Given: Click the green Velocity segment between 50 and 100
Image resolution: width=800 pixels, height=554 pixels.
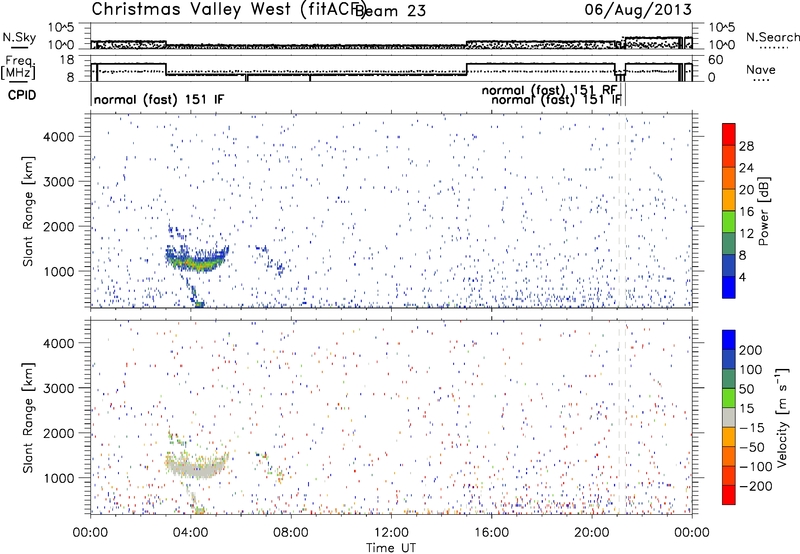Looking at the screenshot, I should pos(729,379).
